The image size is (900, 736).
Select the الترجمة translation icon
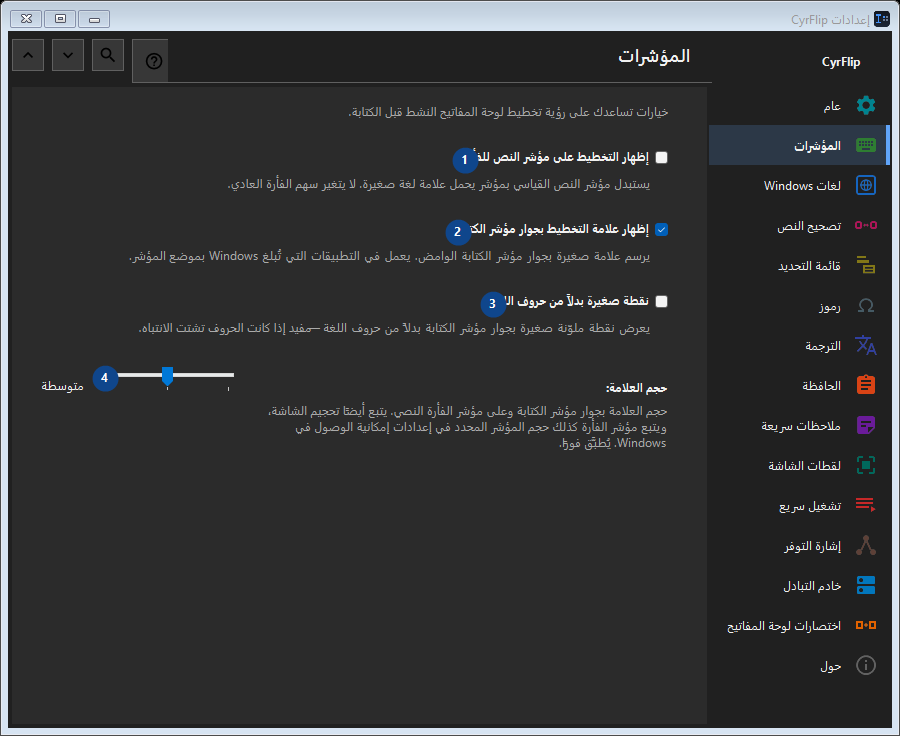[x=866, y=345]
